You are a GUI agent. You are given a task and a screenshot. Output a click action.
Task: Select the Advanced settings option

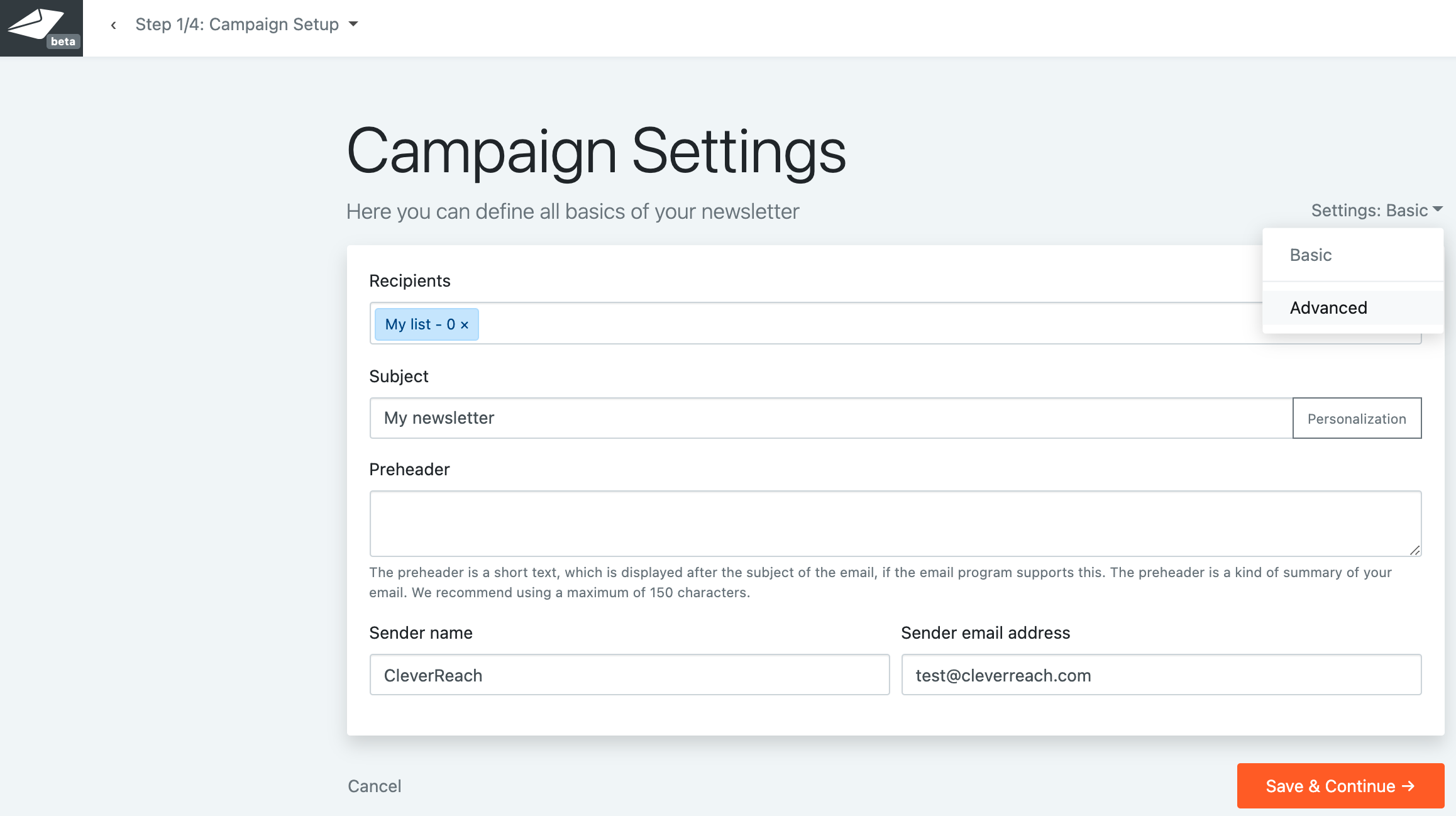tap(1328, 307)
